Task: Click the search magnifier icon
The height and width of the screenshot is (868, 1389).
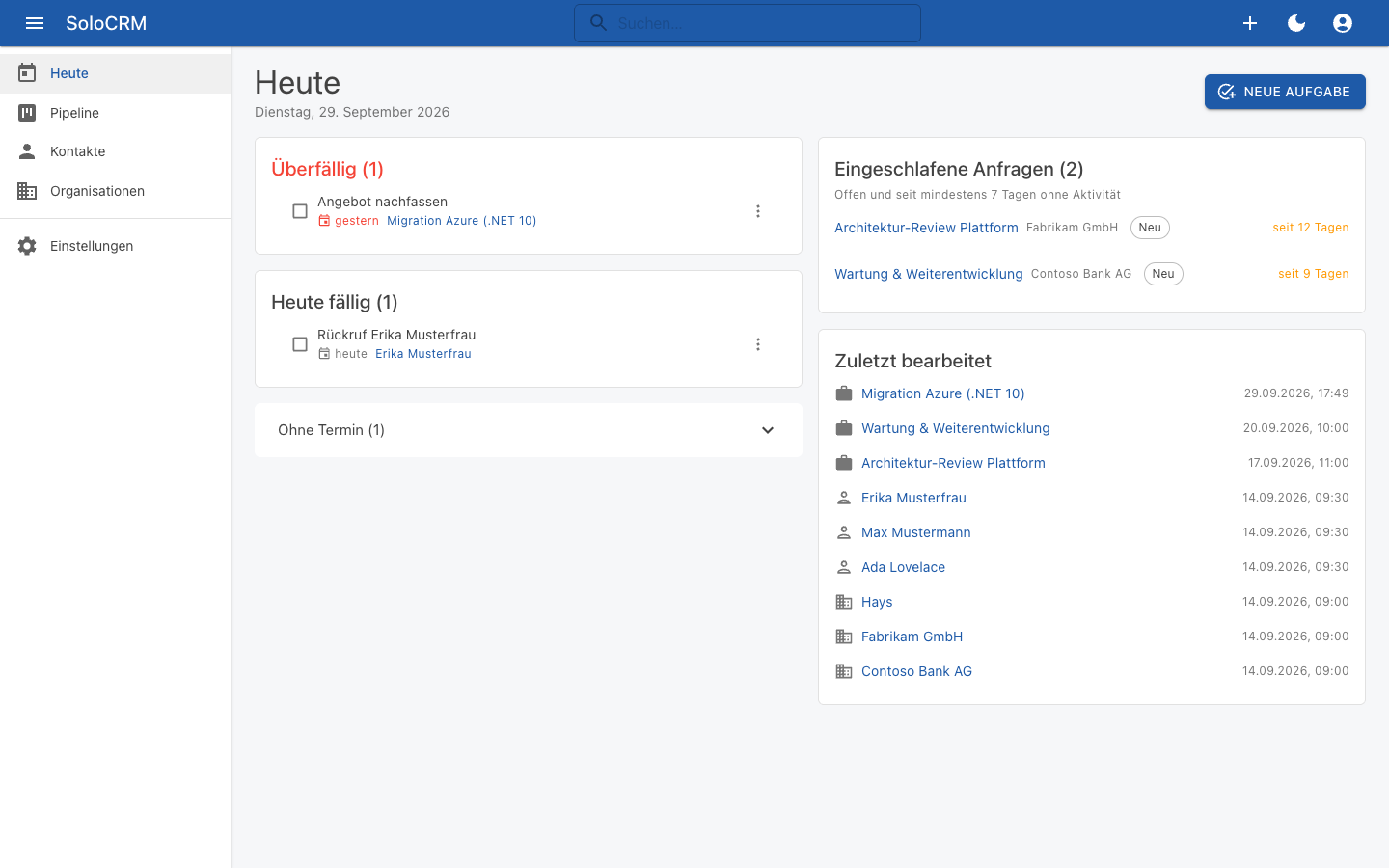Action: (599, 23)
